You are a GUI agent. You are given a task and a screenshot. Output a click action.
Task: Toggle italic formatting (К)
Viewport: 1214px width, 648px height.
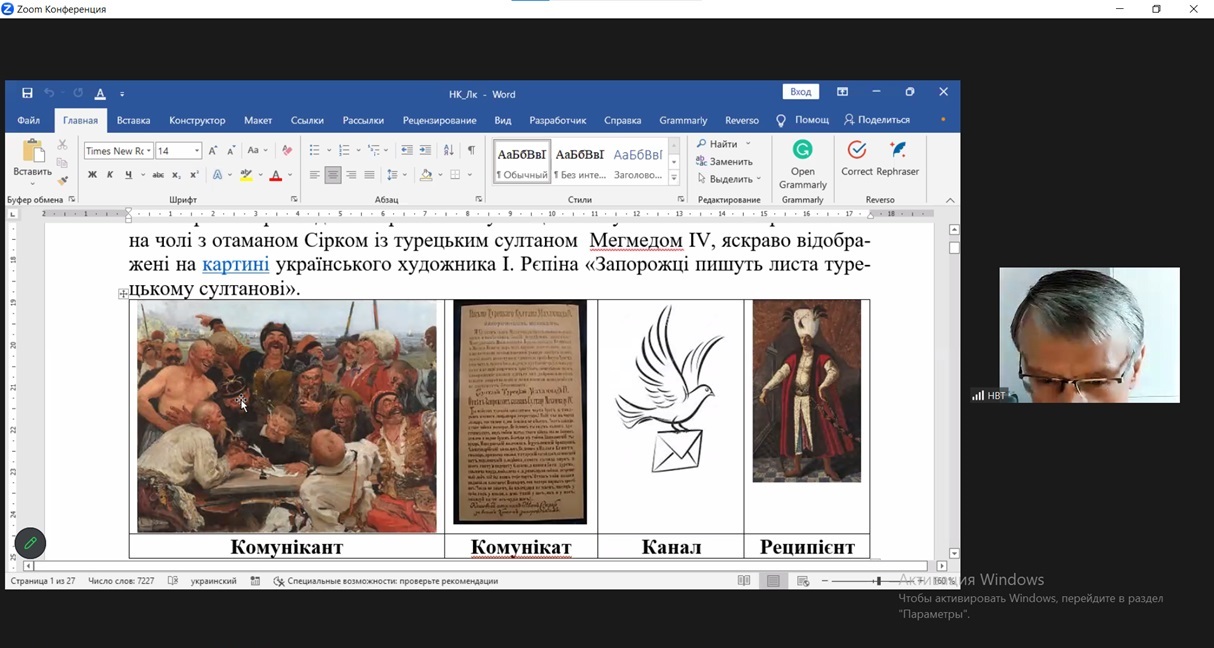(x=110, y=175)
